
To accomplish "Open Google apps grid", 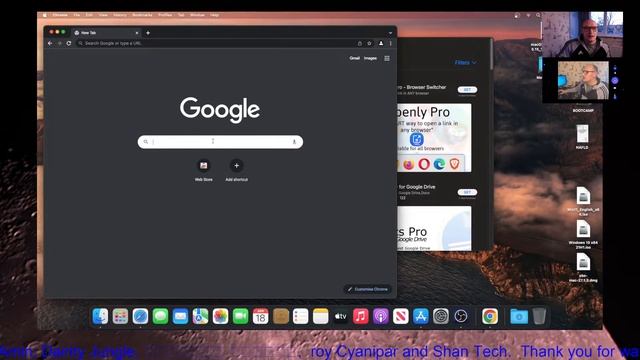I will (x=387, y=58).
